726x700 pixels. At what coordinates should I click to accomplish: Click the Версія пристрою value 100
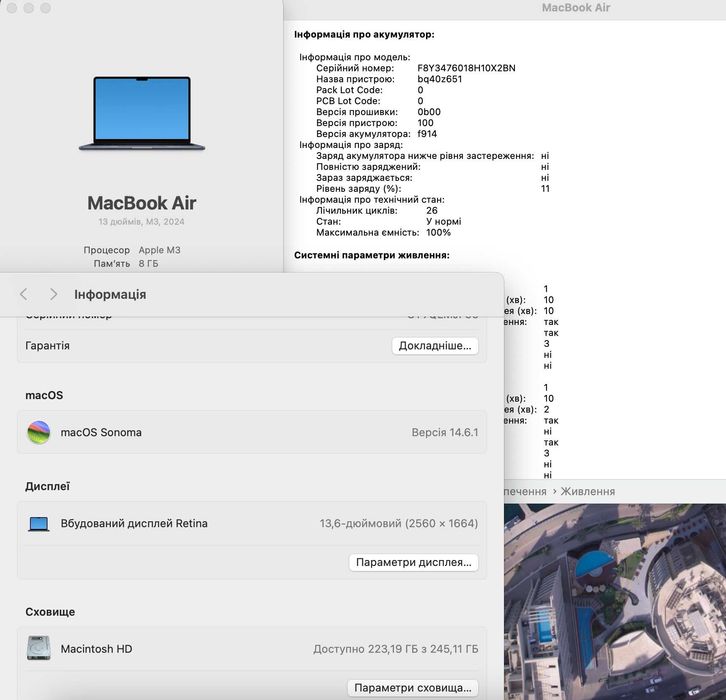coord(425,123)
